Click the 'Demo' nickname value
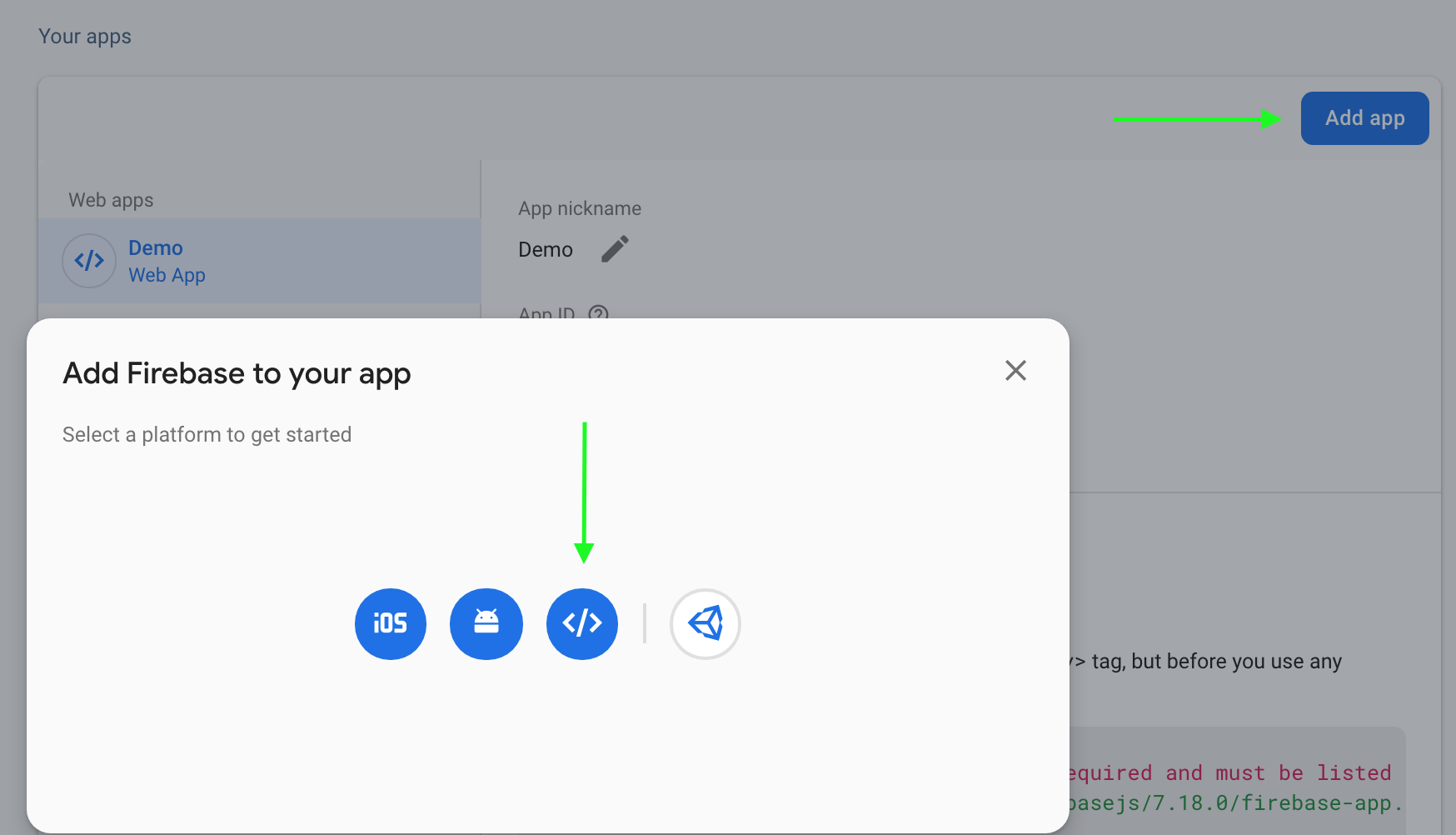Screen dimensions: 1456x835 pos(546,250)
